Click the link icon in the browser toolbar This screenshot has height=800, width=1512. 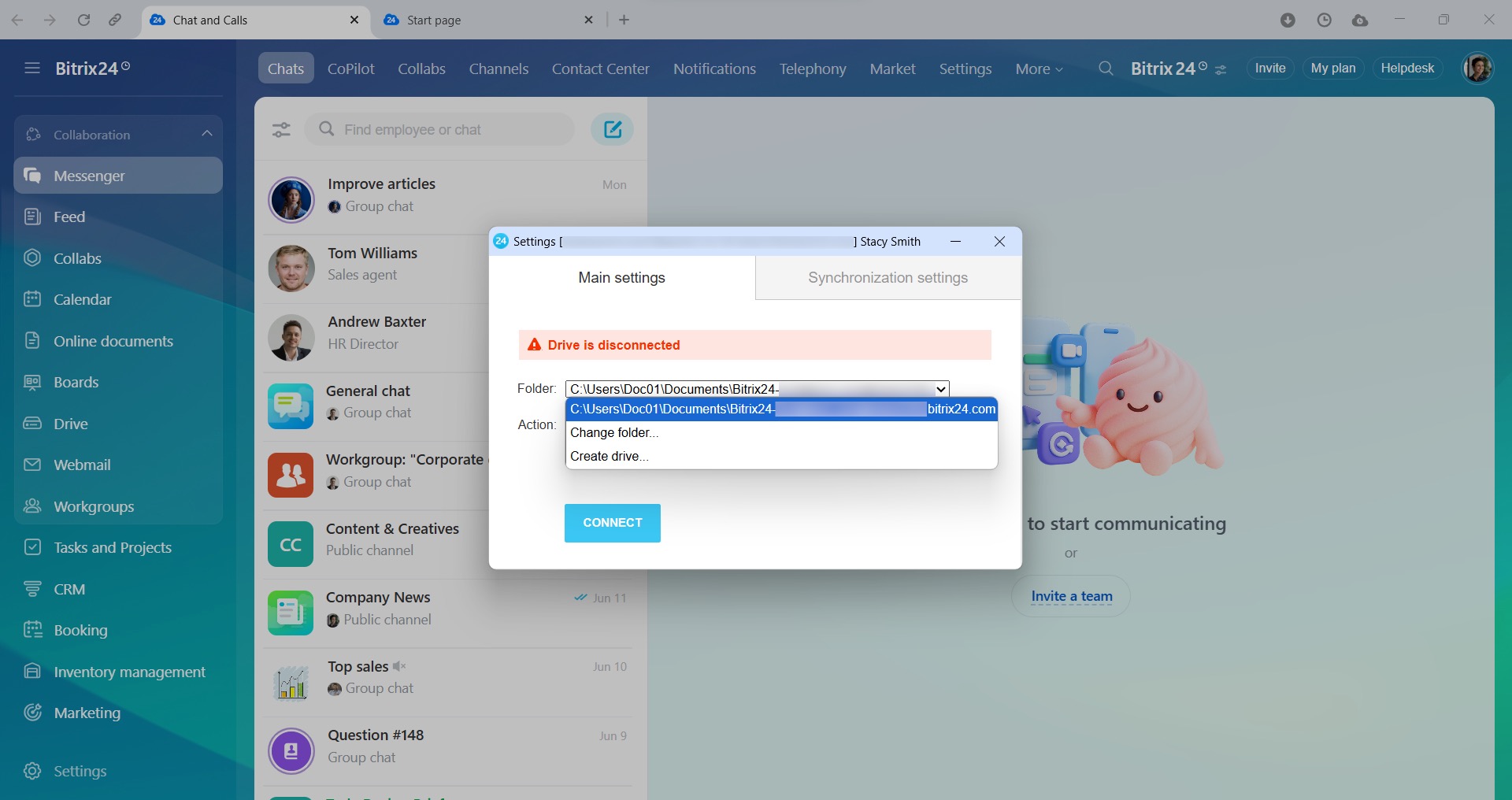tap(115, 20)
